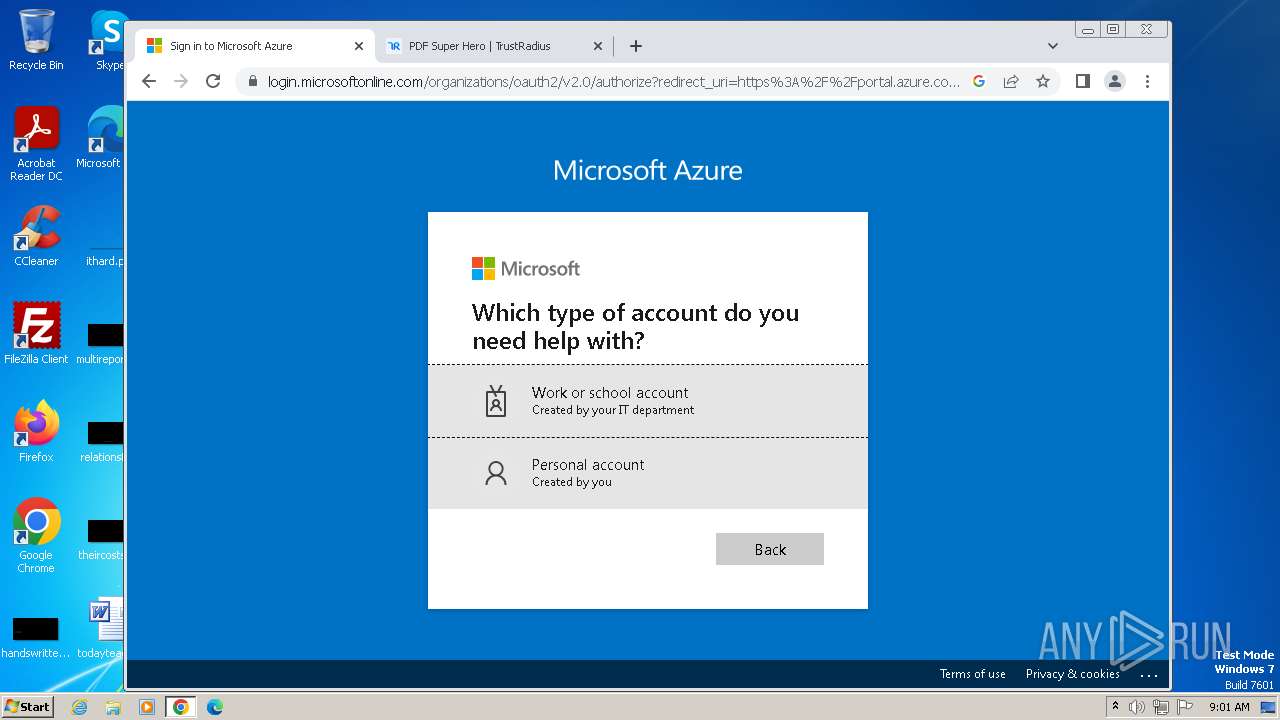Click the Microsoft logo on the sign-in card
The image size is (1280, 720).
click(x=526, y=268)
